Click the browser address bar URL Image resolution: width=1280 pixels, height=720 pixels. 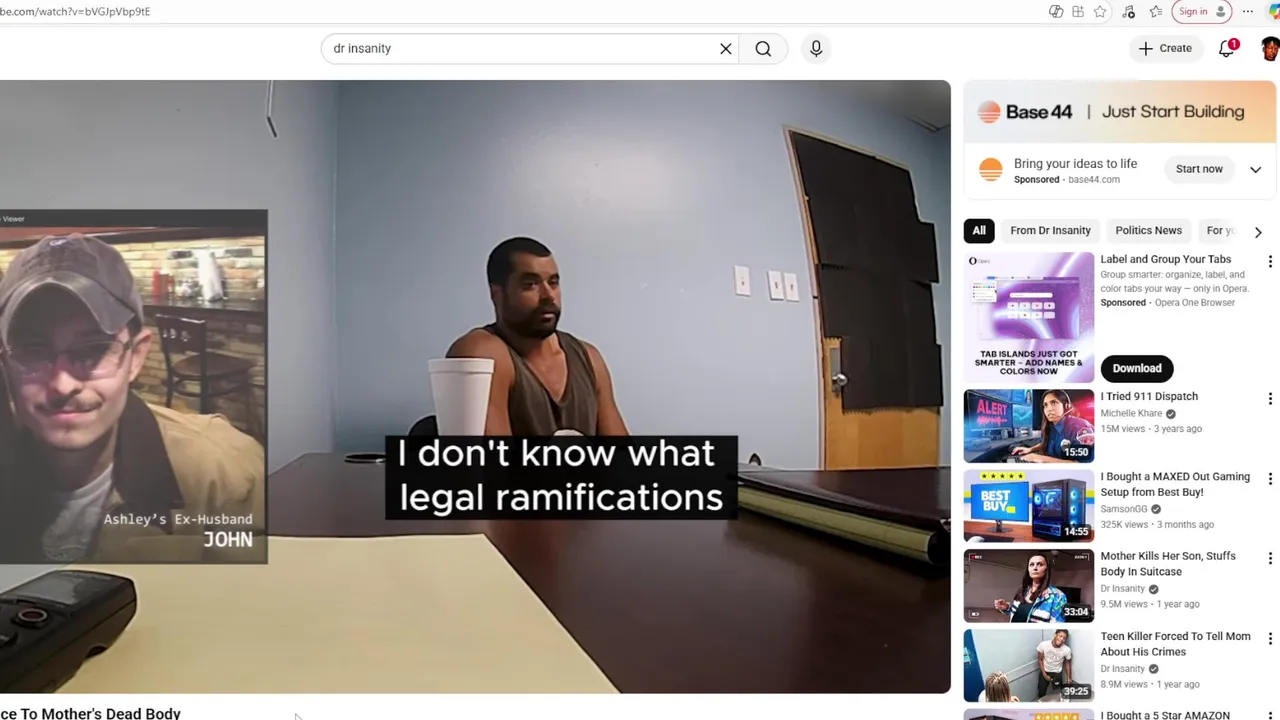point(75,12)
